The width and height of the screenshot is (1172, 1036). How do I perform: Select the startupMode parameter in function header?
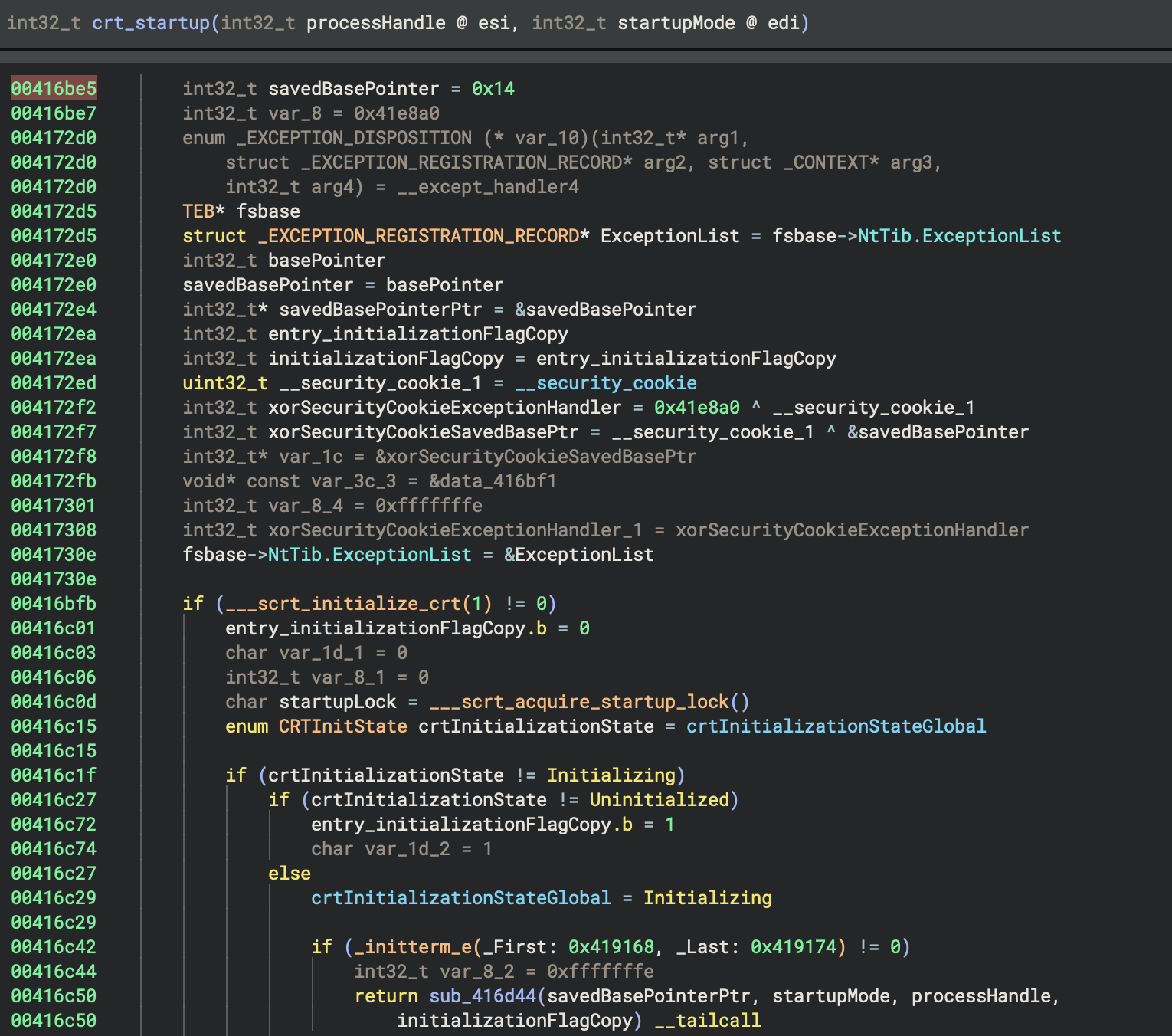tap(676, 23)
